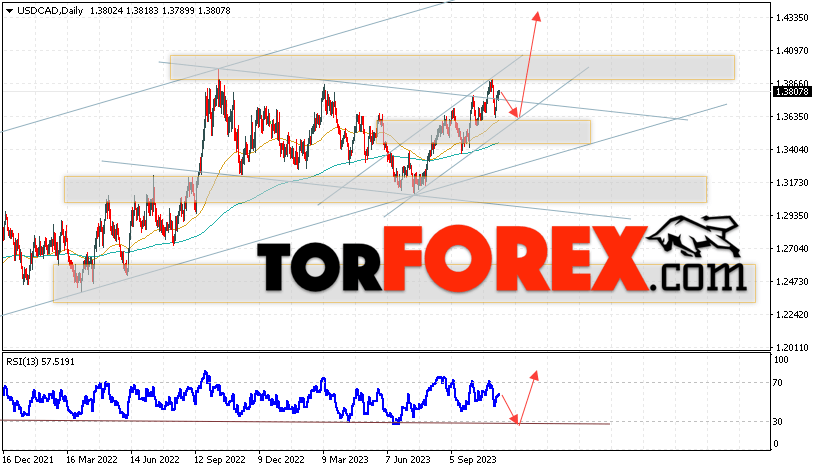Click the USDCAD,Daily chart title
Screen dimensions: 816x471
pos(50,10)
